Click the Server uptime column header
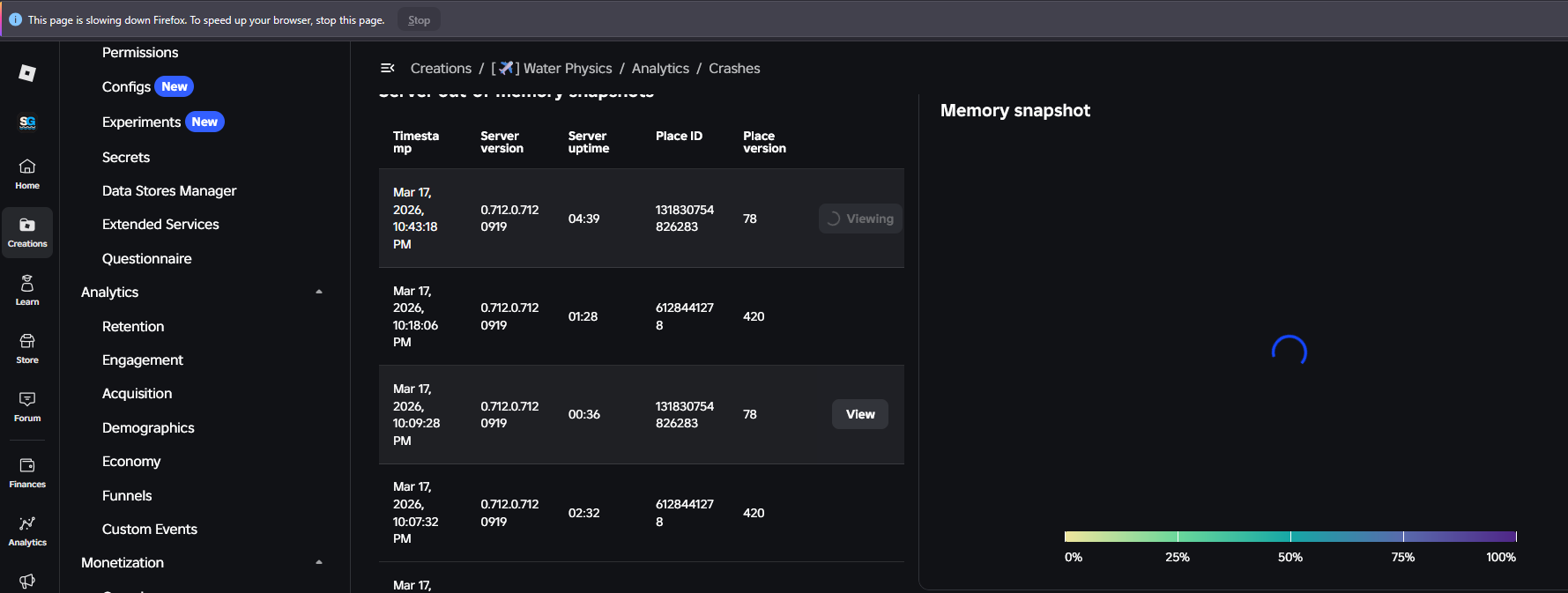1568x593 pixels. pyautogui.click(x=589, y=142)
